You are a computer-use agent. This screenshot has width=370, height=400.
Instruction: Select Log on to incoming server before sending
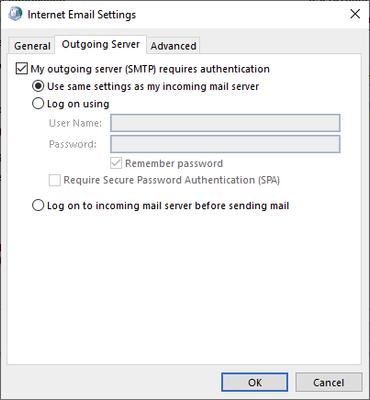point(38,205)
